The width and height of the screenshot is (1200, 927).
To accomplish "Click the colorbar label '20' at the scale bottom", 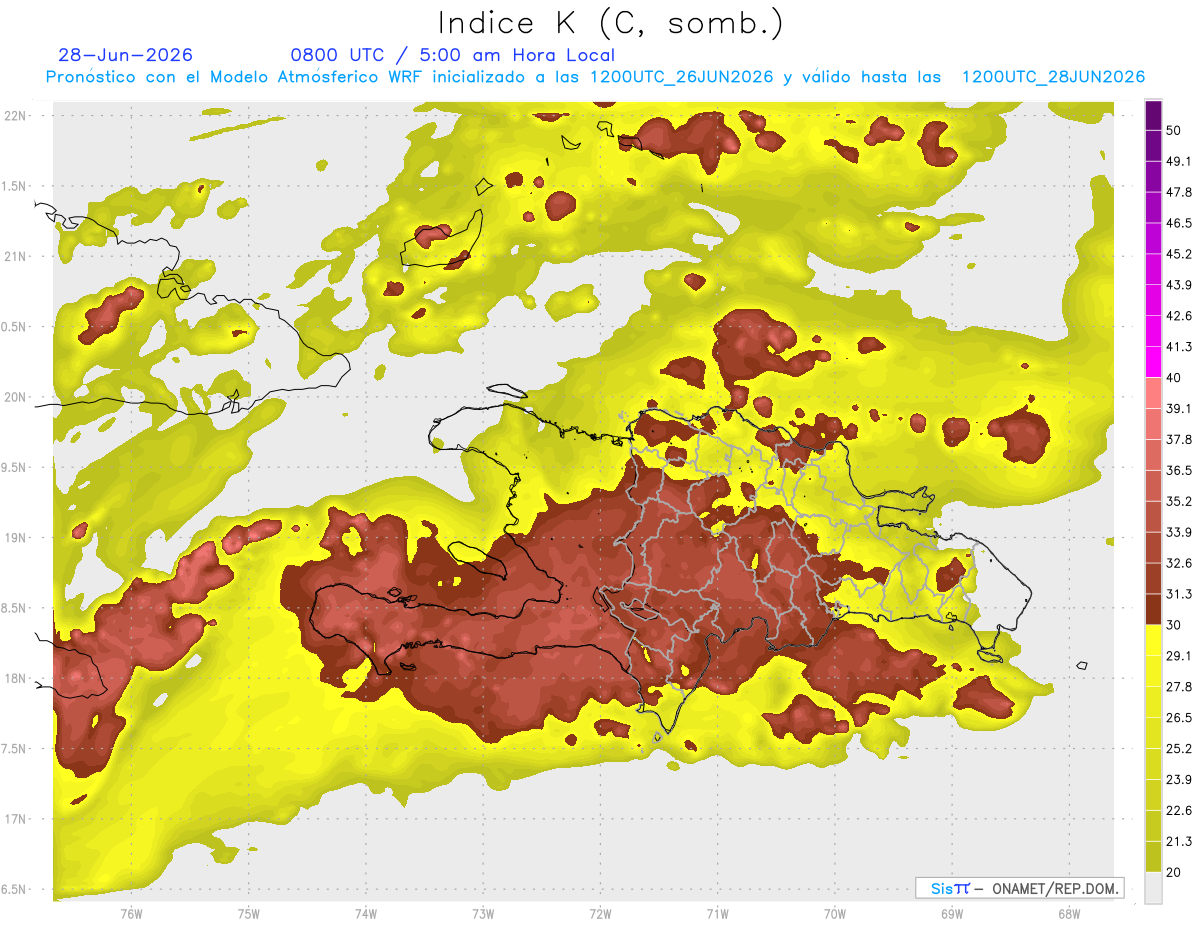I will tap(1175, 872).
